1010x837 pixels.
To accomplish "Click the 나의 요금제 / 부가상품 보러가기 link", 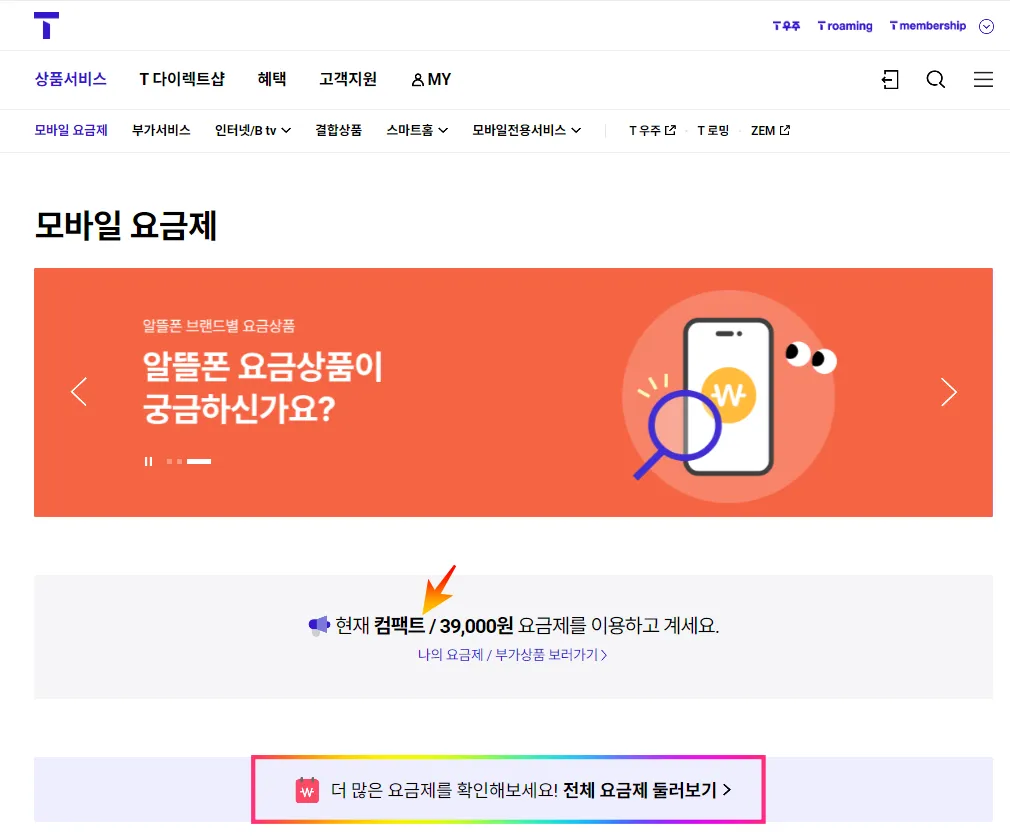I will click(x=512, y=654).
